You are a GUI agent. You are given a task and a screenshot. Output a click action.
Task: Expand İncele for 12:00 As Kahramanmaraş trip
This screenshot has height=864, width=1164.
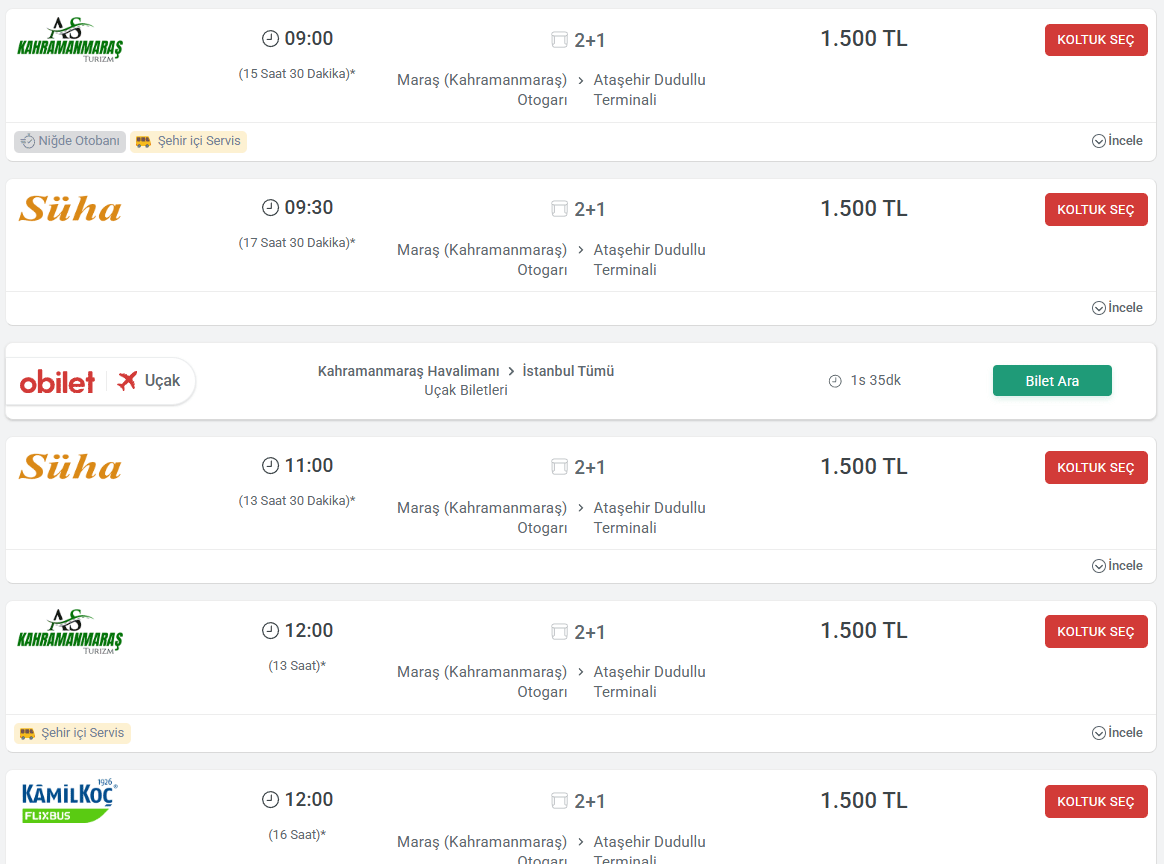(1117, 733)
